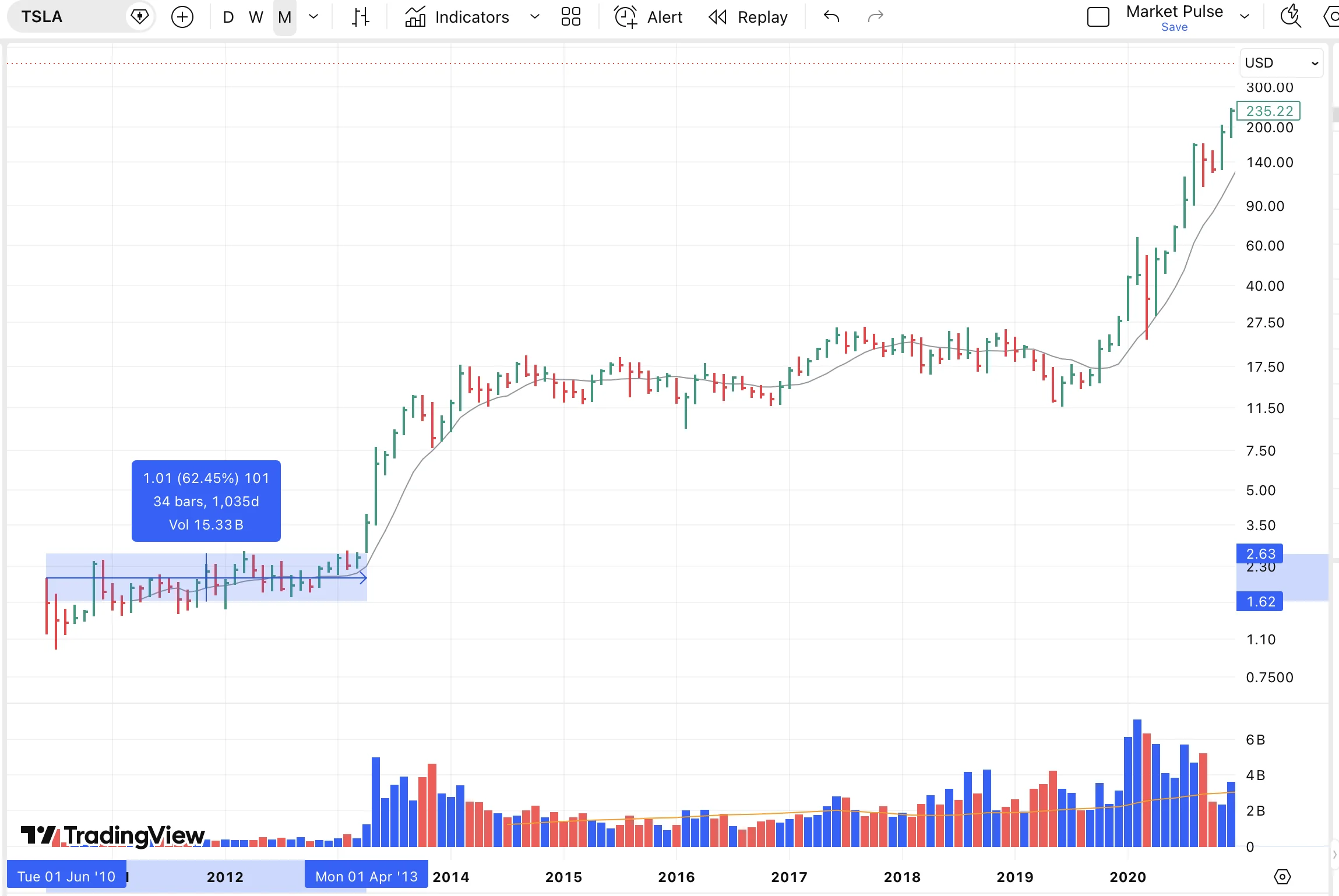Image resolution: width=1339 pixels, height=896 pixels.
Task: Open chart settings gear at bottom right
Action: 1282,876
